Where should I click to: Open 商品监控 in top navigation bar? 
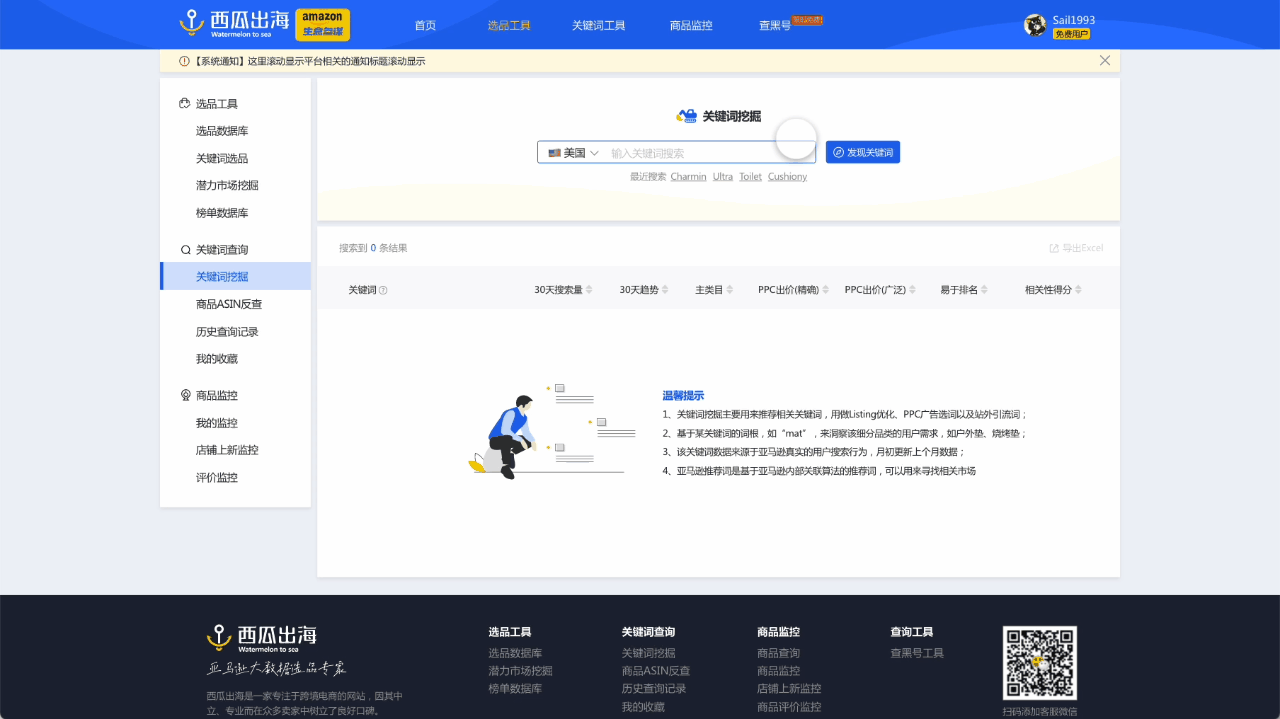pyautogui.click(x=692, y=26)
